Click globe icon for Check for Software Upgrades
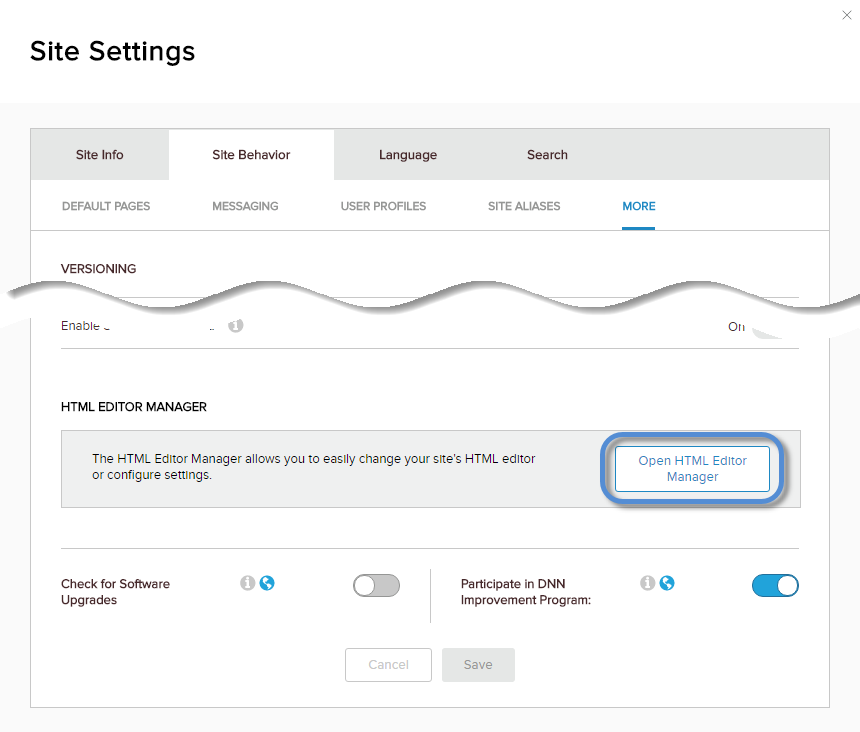860x732 pixels. click(267, 583)
